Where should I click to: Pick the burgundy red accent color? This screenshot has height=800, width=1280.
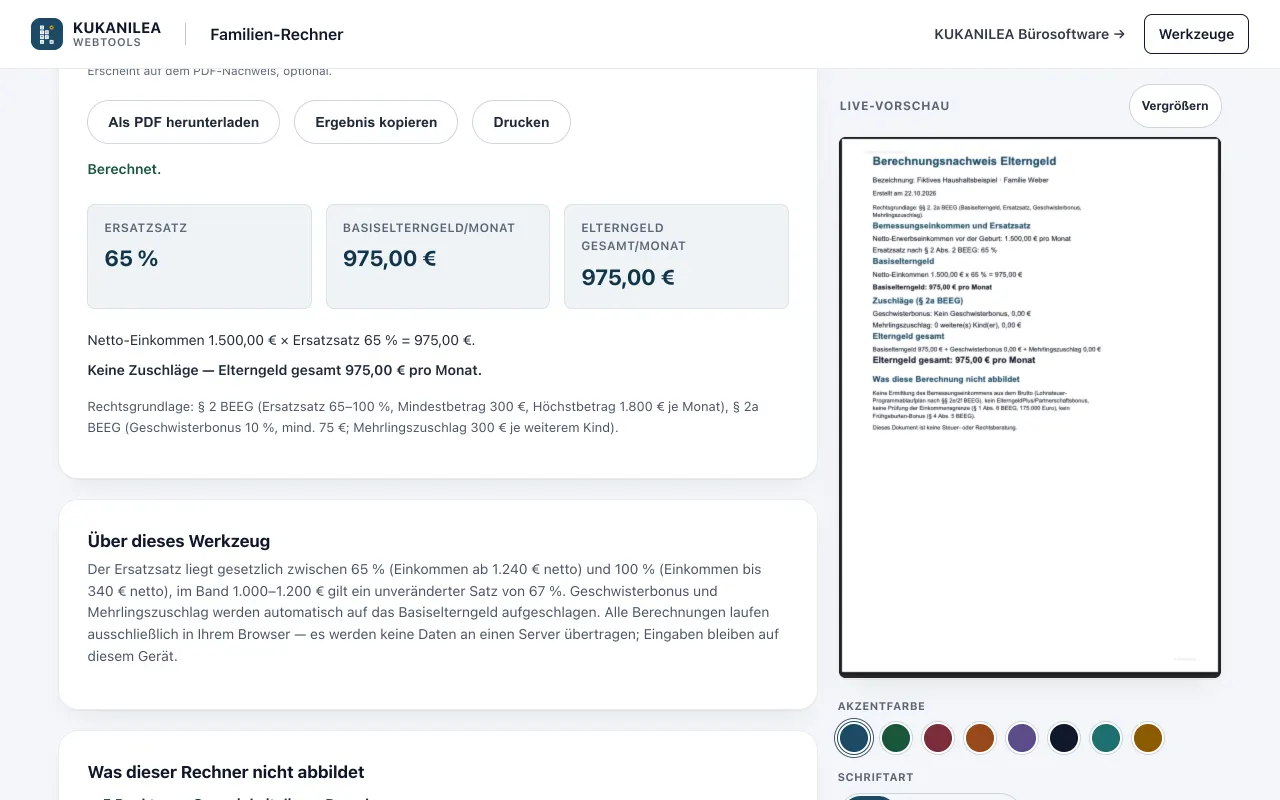(938, 738)
